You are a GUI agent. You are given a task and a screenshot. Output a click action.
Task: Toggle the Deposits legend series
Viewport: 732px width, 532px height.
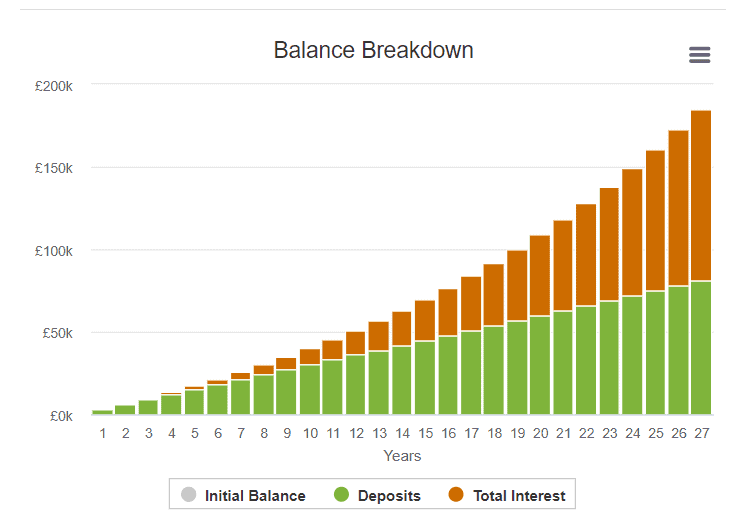pyautogui.click(x=389, y=495)
